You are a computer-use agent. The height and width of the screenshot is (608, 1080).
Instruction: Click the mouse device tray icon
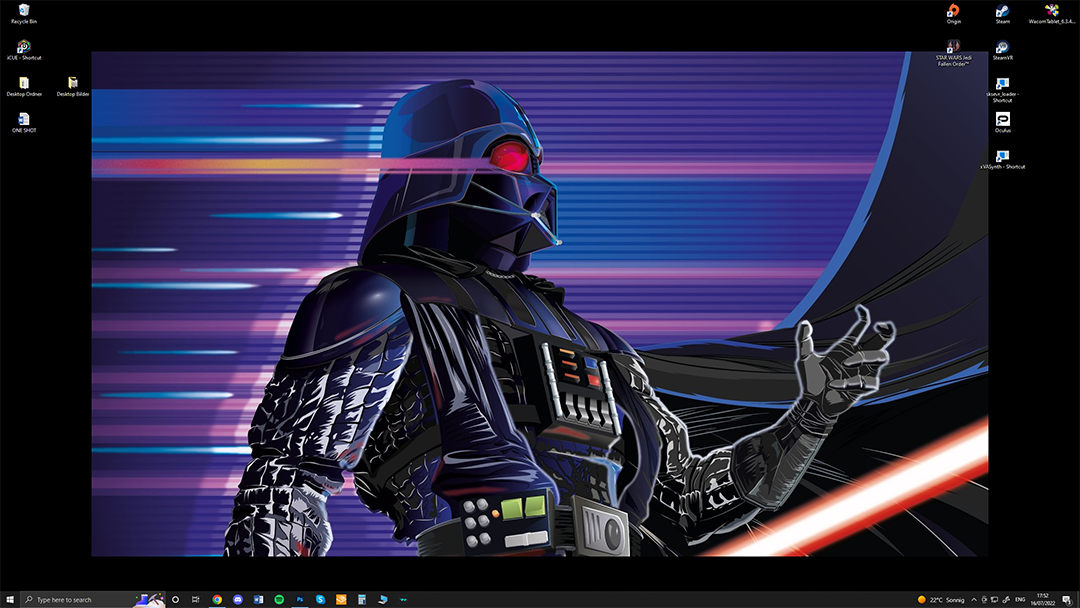pyautogui.click(x=984, y=600)
